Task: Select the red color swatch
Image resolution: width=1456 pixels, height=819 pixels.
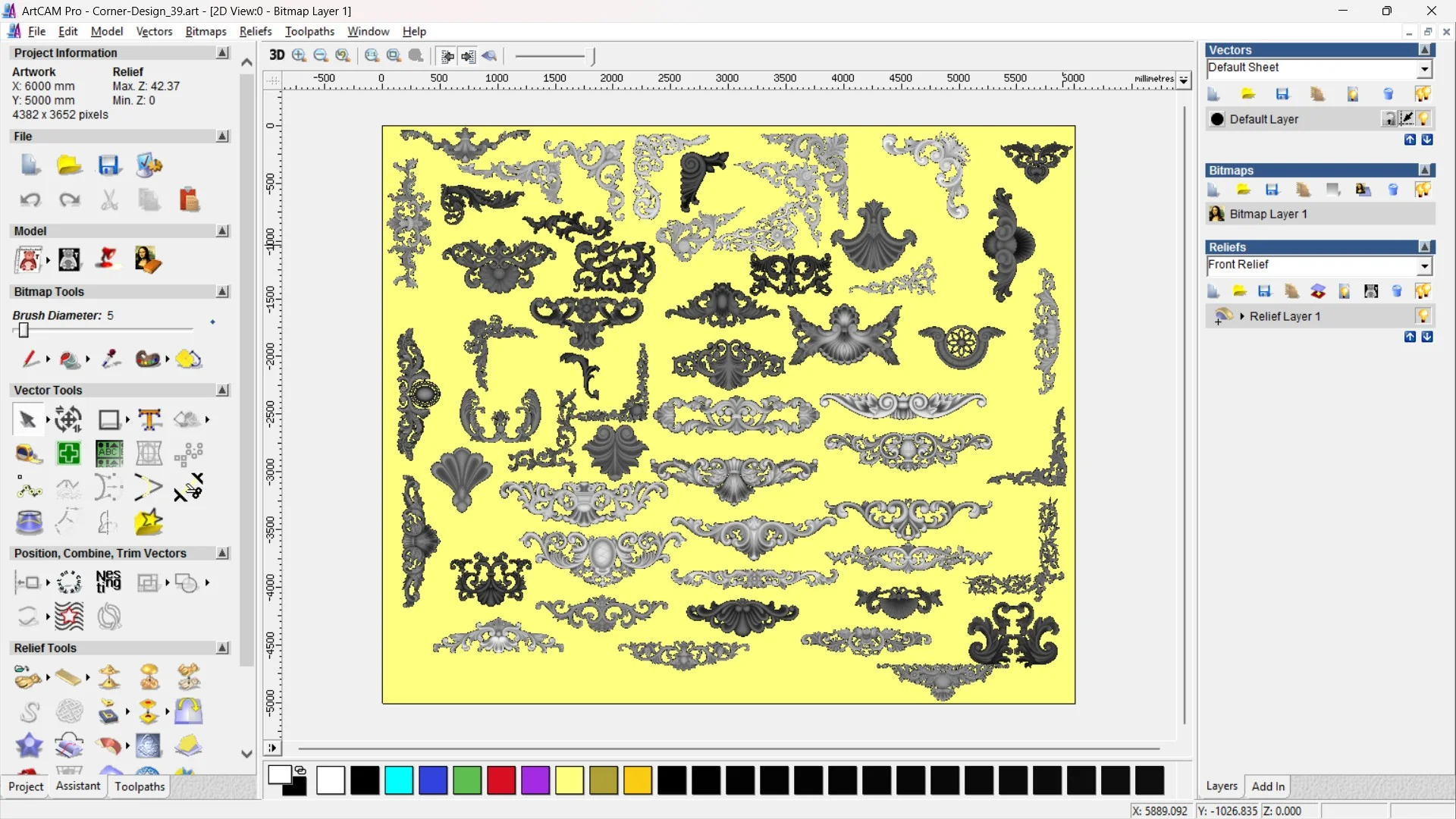Action: coord(501,780)
